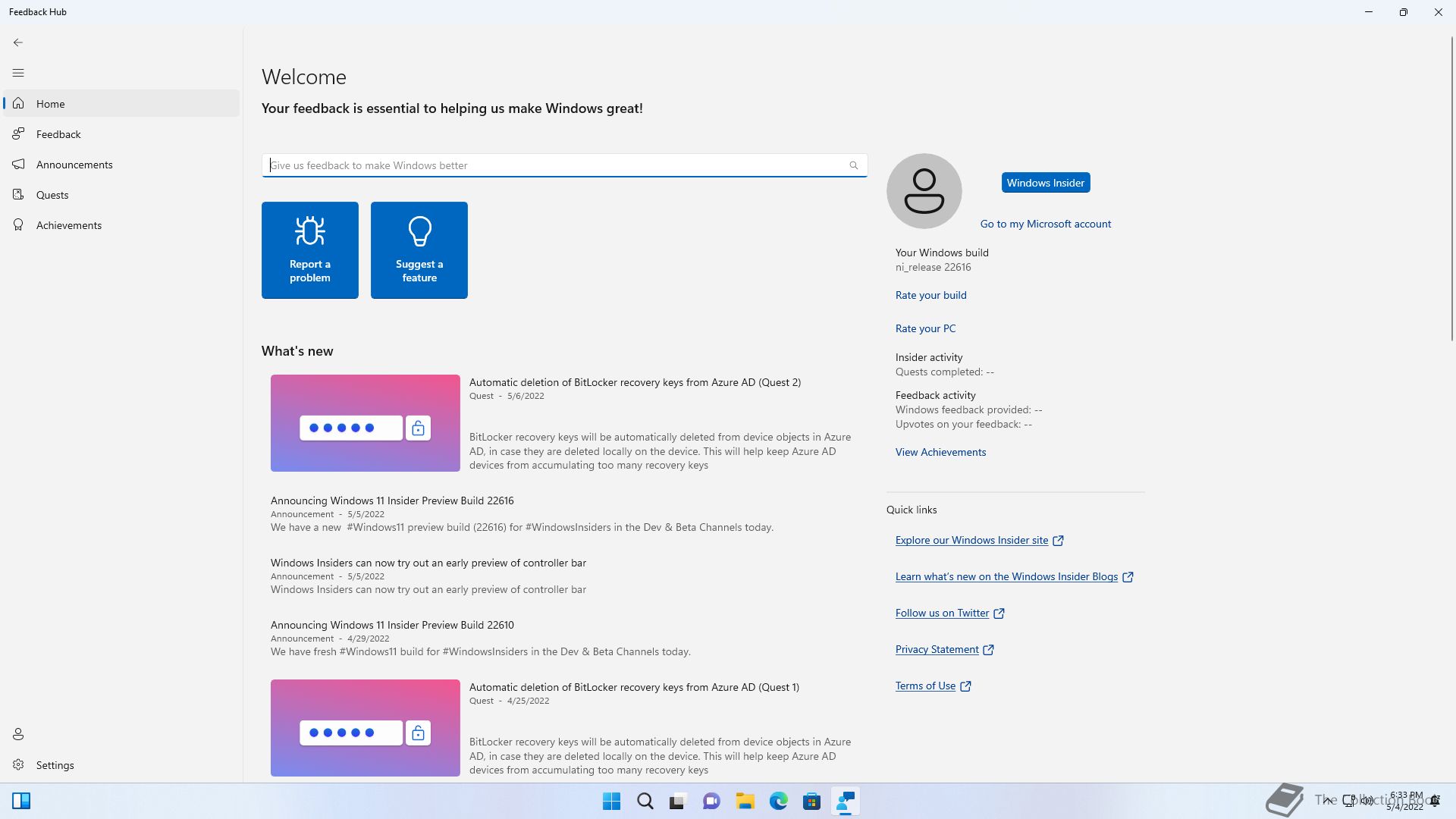Click the Feedback people icon in sidebar
This screenshot has width=1456, height=819.
(18, 133)
